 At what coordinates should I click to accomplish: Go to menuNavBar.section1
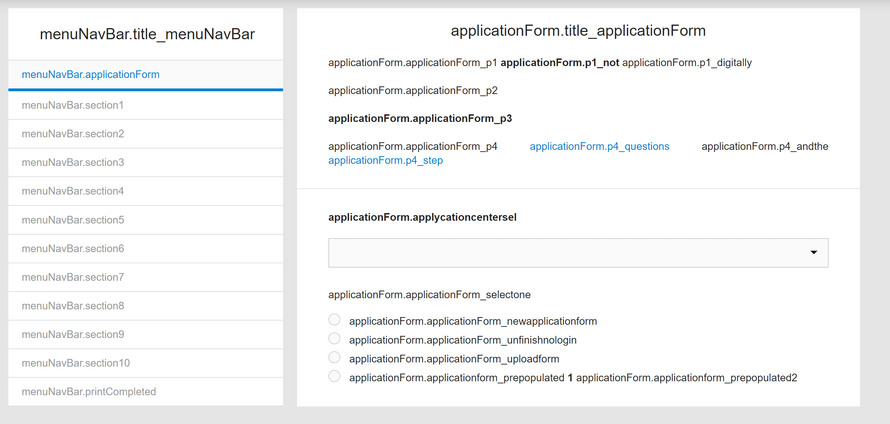pyautogui.click(x=145, y=105)
